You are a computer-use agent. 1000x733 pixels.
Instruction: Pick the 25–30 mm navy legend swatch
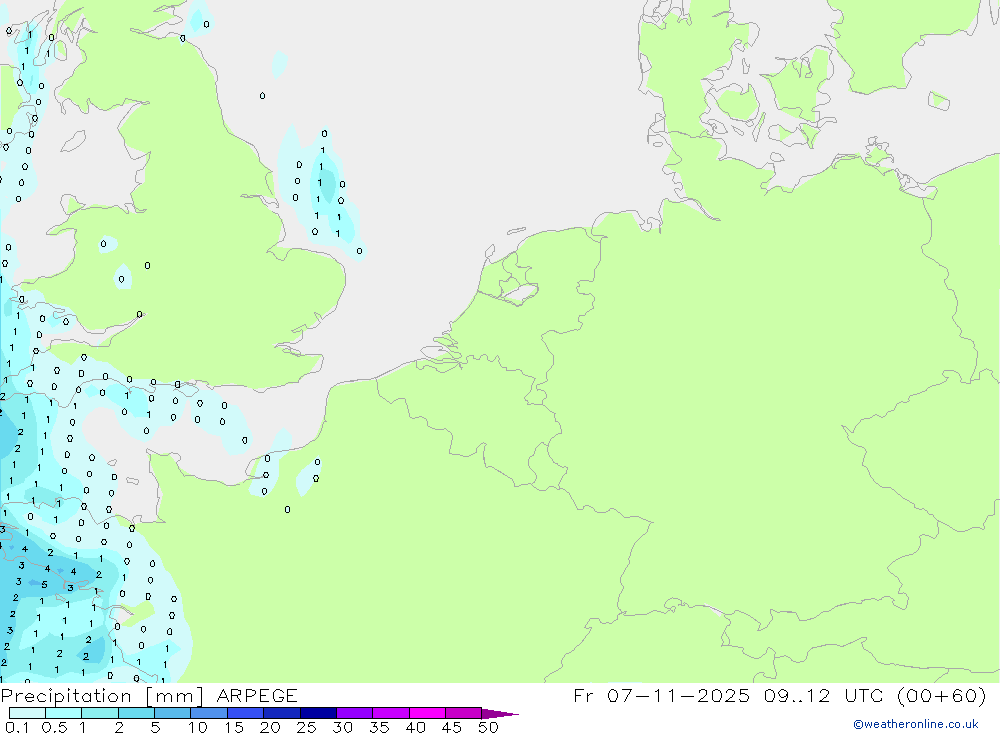[318, 713]
